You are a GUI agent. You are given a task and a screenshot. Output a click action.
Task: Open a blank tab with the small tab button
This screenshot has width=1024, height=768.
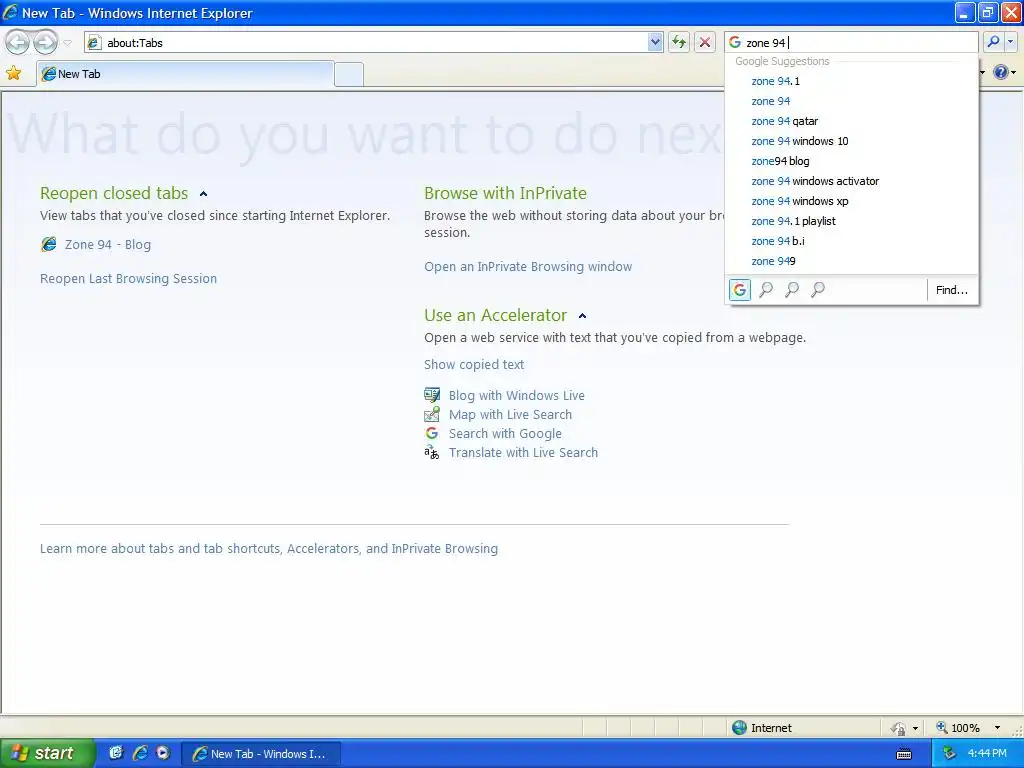pyautogui.click(x=349, y=74)
